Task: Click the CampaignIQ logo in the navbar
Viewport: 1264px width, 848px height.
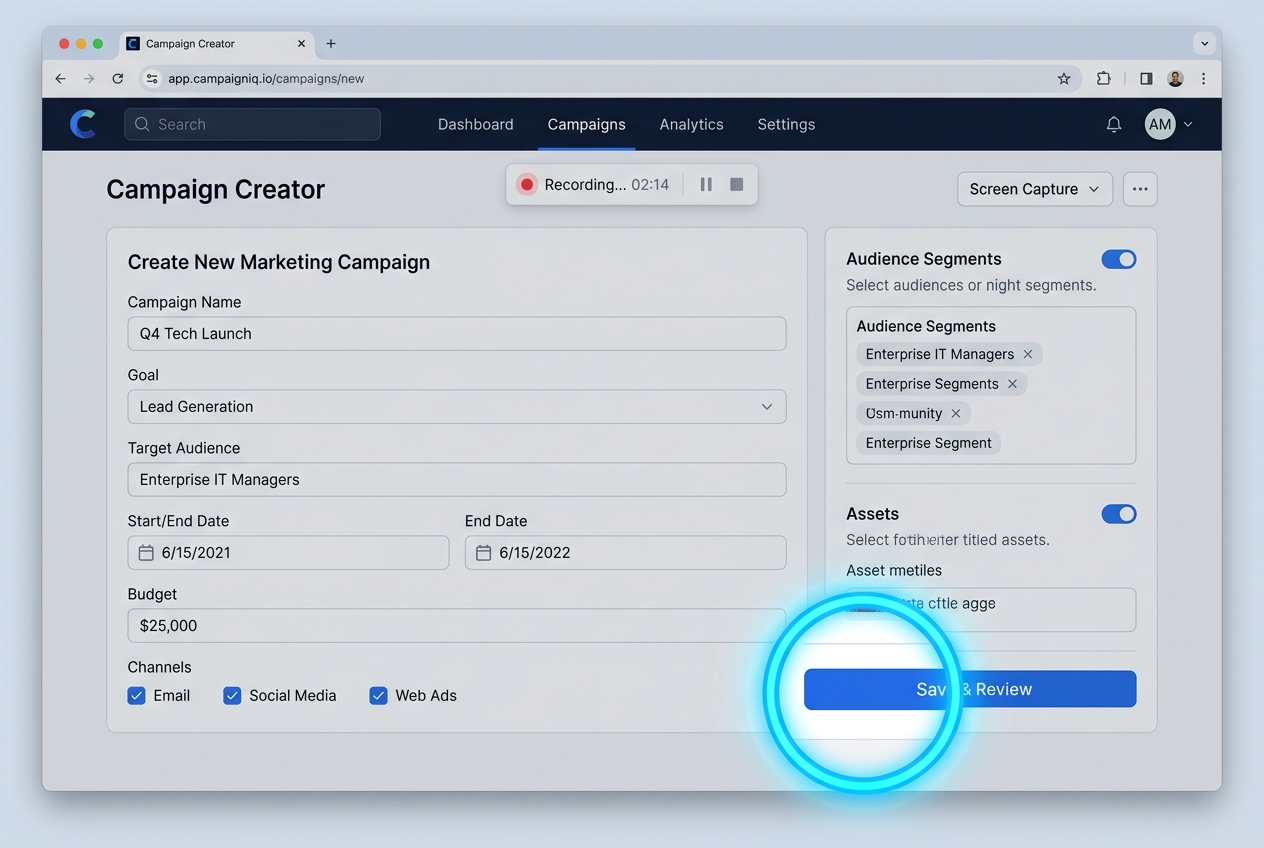Action: [x=83, y=124]
